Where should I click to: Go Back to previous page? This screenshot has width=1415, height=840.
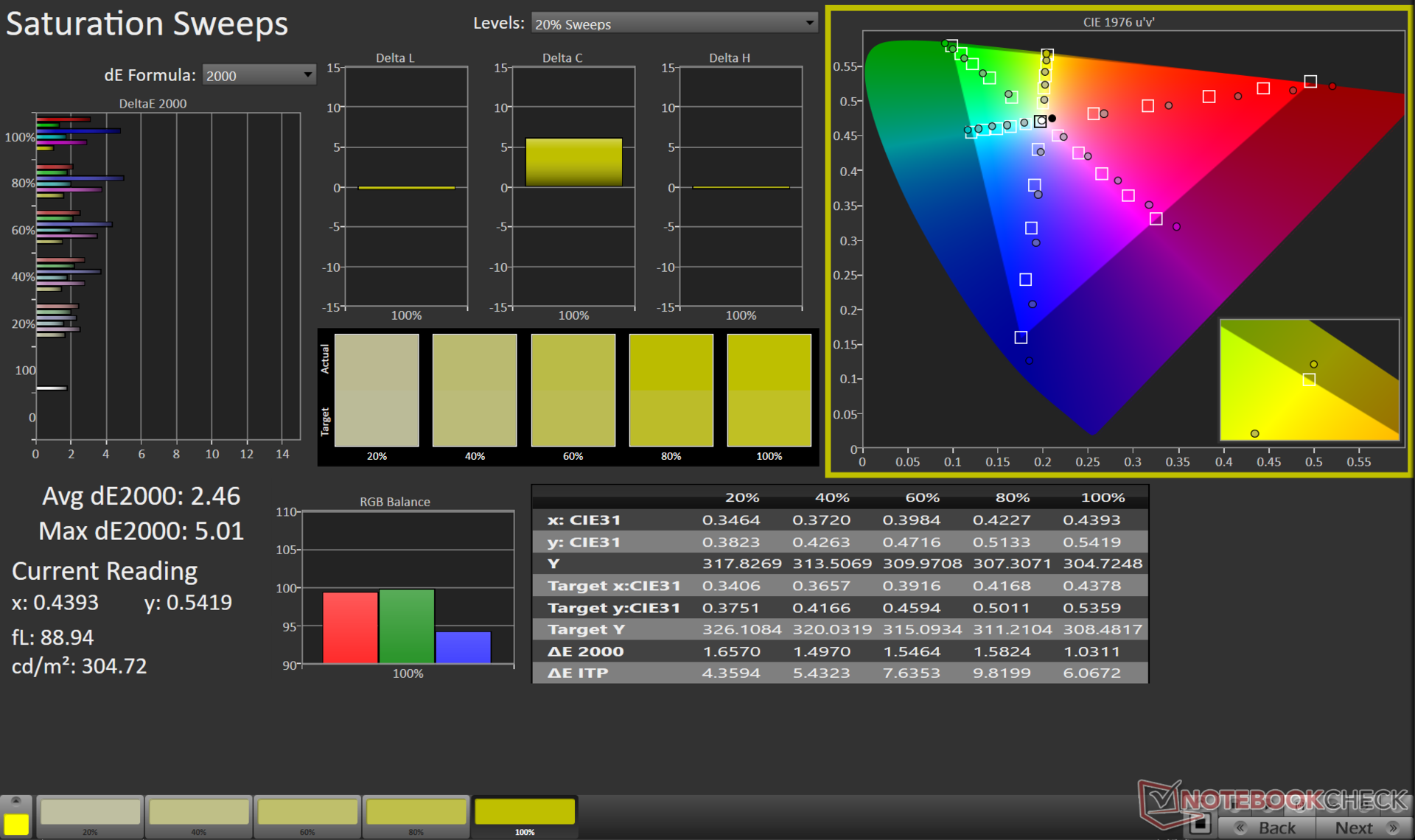(x=1268, y=827)
